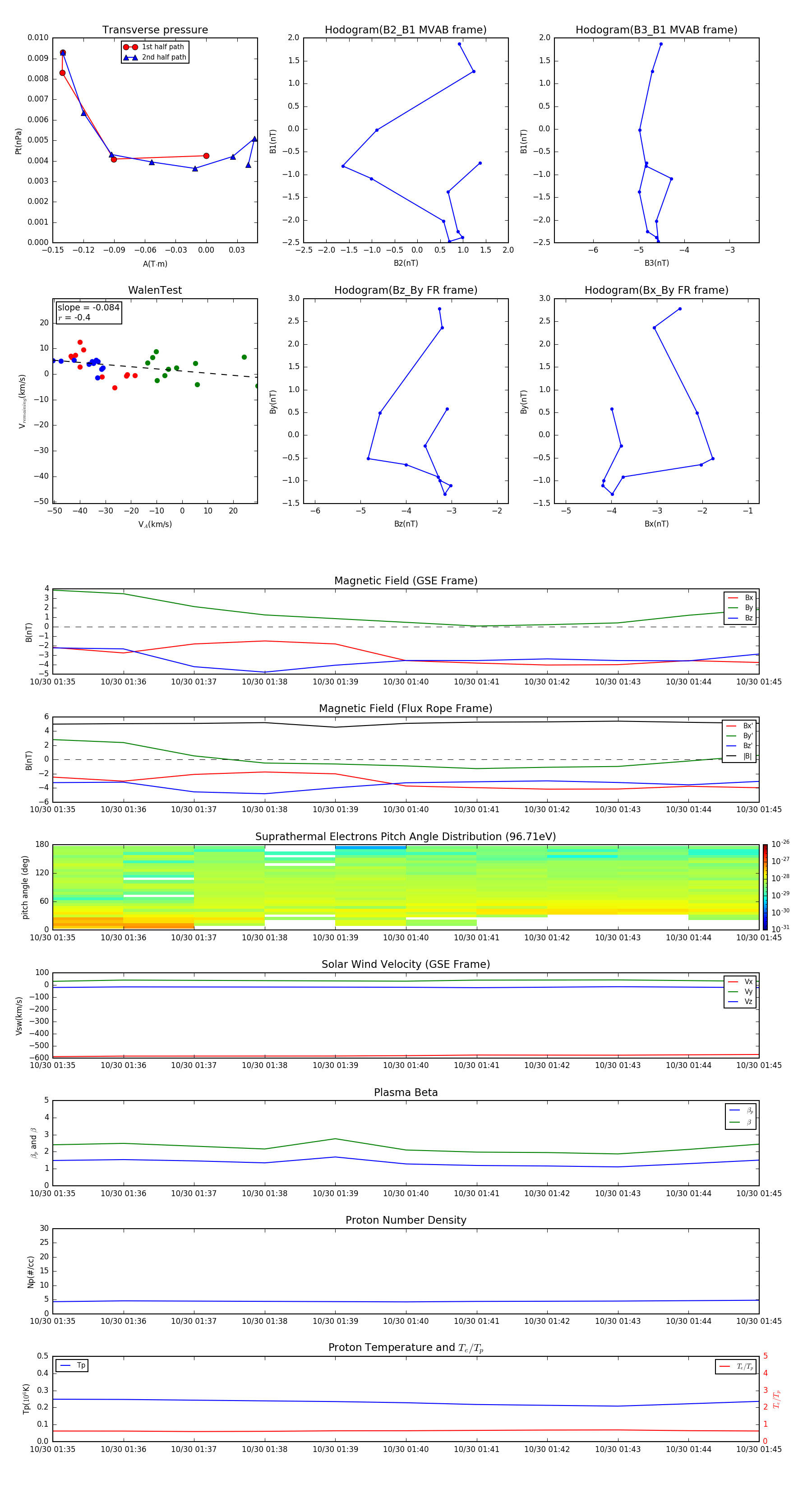Click the 'Te/Tp' legend box in temperature plot
The width and height of the screenshot is (812, 1489).
click(735, 1366)
